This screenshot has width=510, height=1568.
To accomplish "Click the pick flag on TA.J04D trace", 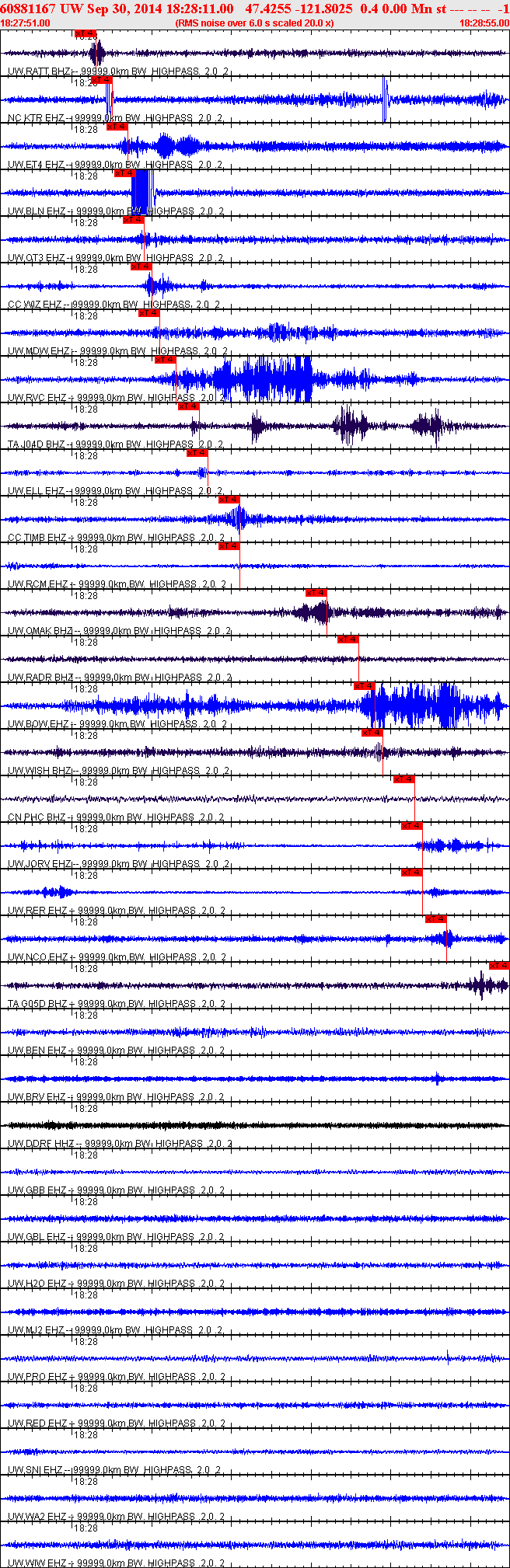I will tap(189, 406).
